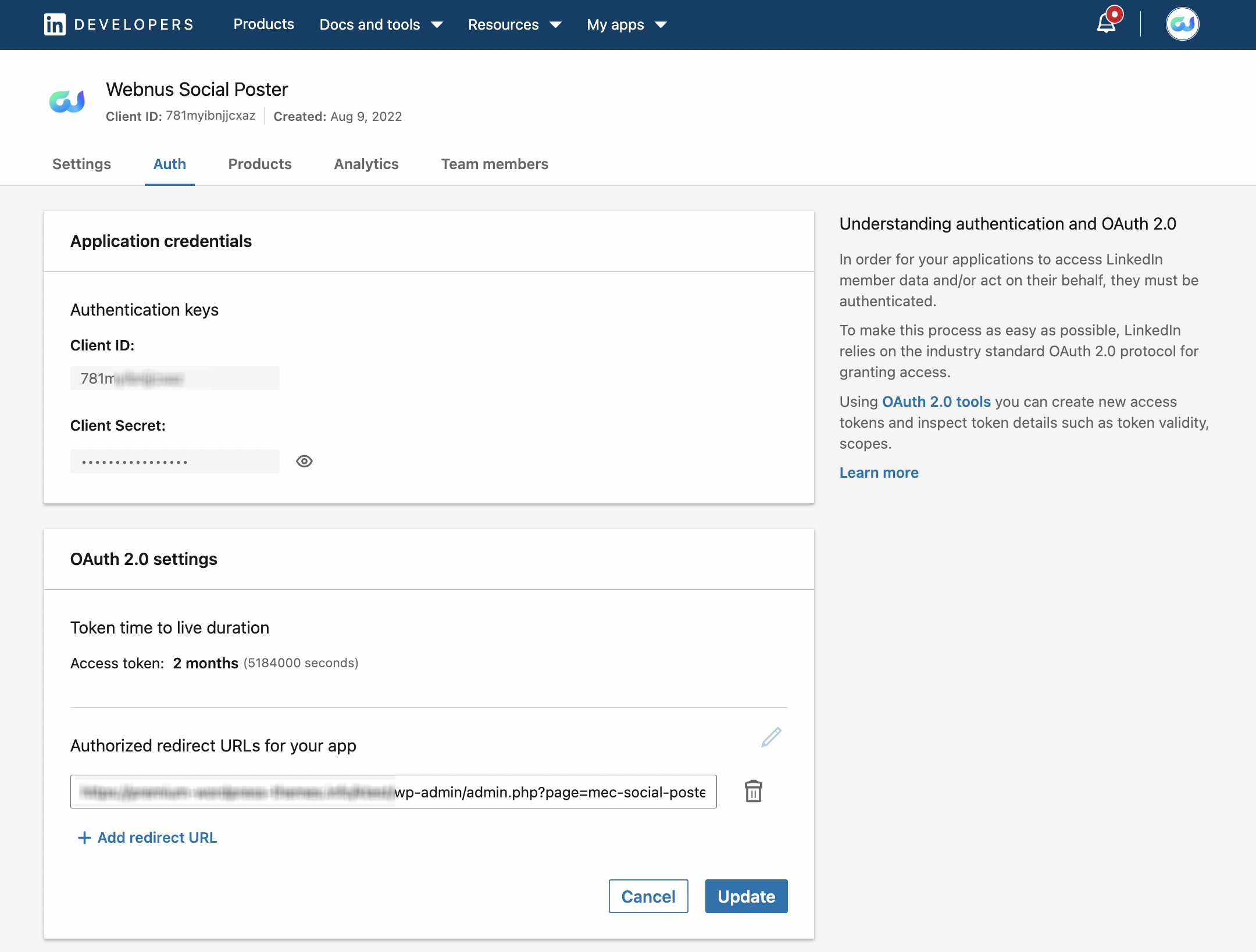Click Products in the top navigation
1256x952 pixels.
(x=263, y=24)
